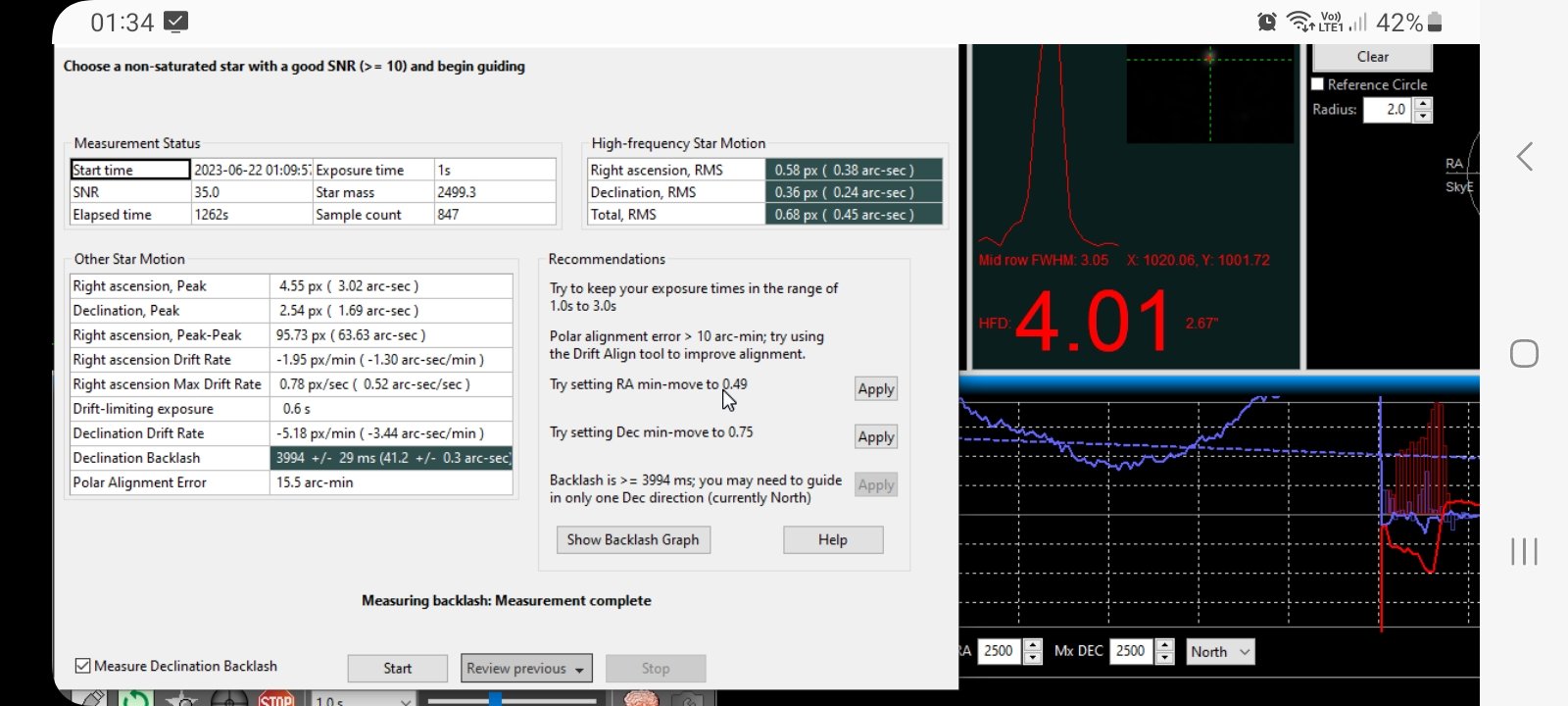Tap the Android back arrow
Screen dimensions: 1568x706
click(1524, 157)
